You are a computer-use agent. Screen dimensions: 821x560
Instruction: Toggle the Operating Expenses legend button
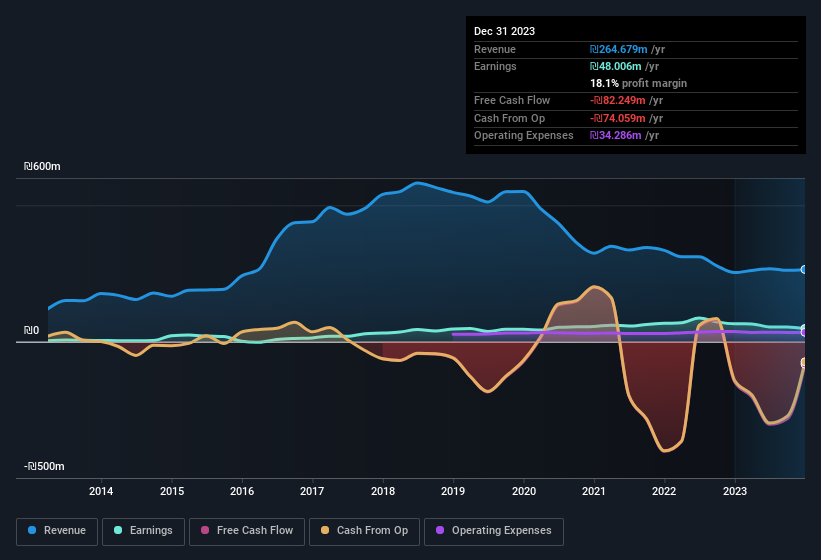click(x=494, y=531)
